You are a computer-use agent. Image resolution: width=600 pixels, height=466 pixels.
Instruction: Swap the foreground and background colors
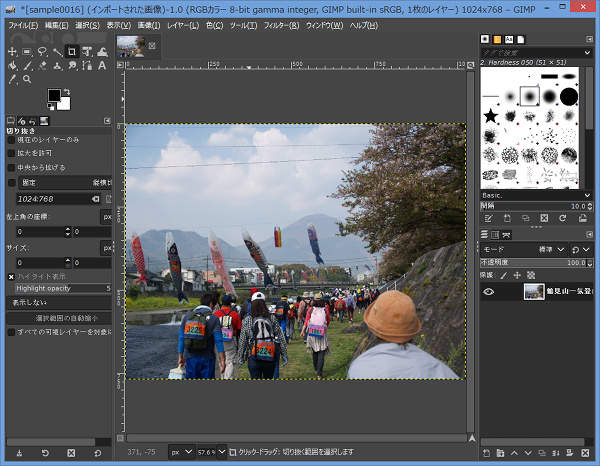[x=67, y=93]
